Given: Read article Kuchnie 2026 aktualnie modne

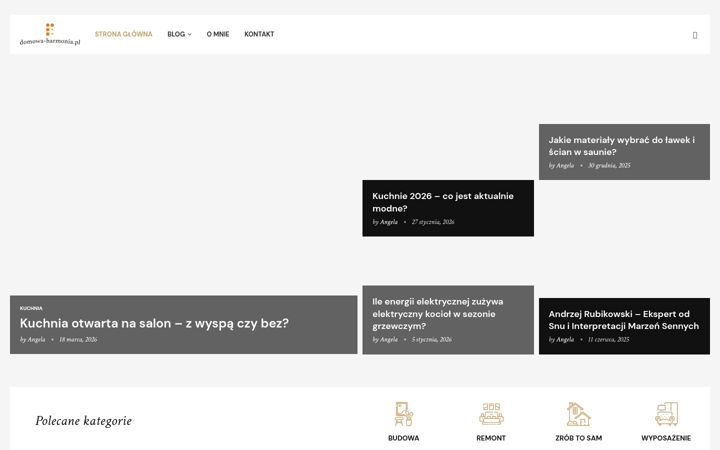Looking at the screenshot, I should pyautogui.click(x=443, y=202).
